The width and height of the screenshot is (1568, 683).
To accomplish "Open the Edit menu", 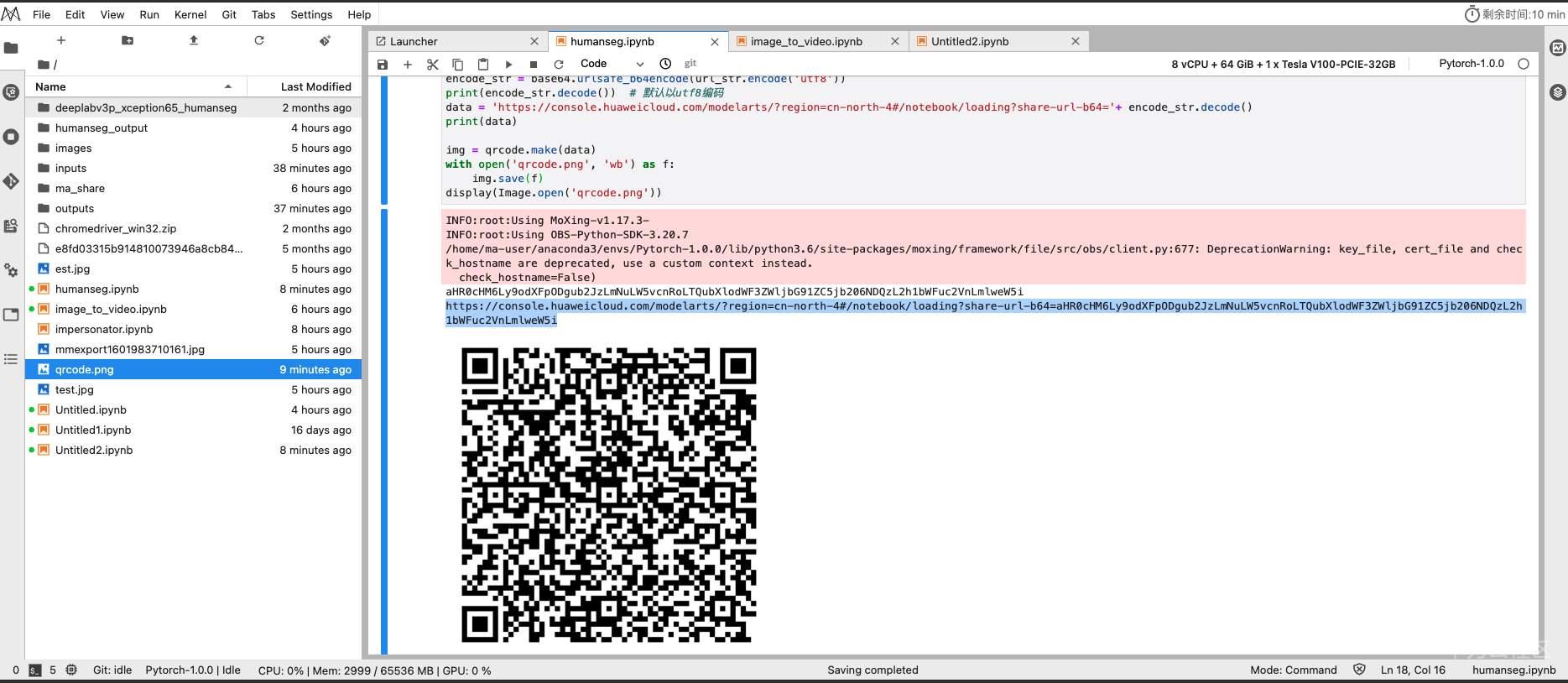I will 76,14.
